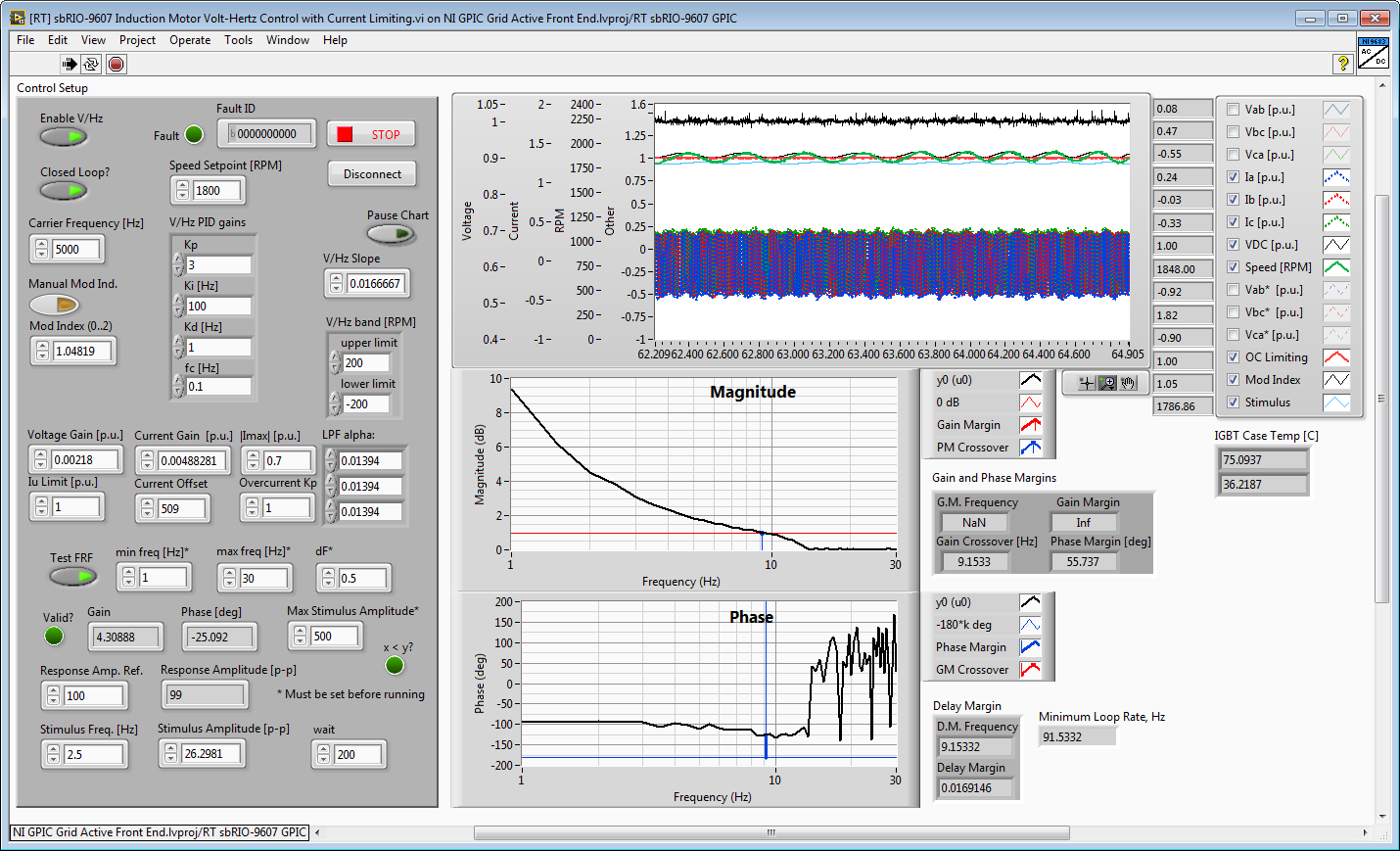
Task: Click the GM Crossover plot legend icon
Action: click(1030, 670)
